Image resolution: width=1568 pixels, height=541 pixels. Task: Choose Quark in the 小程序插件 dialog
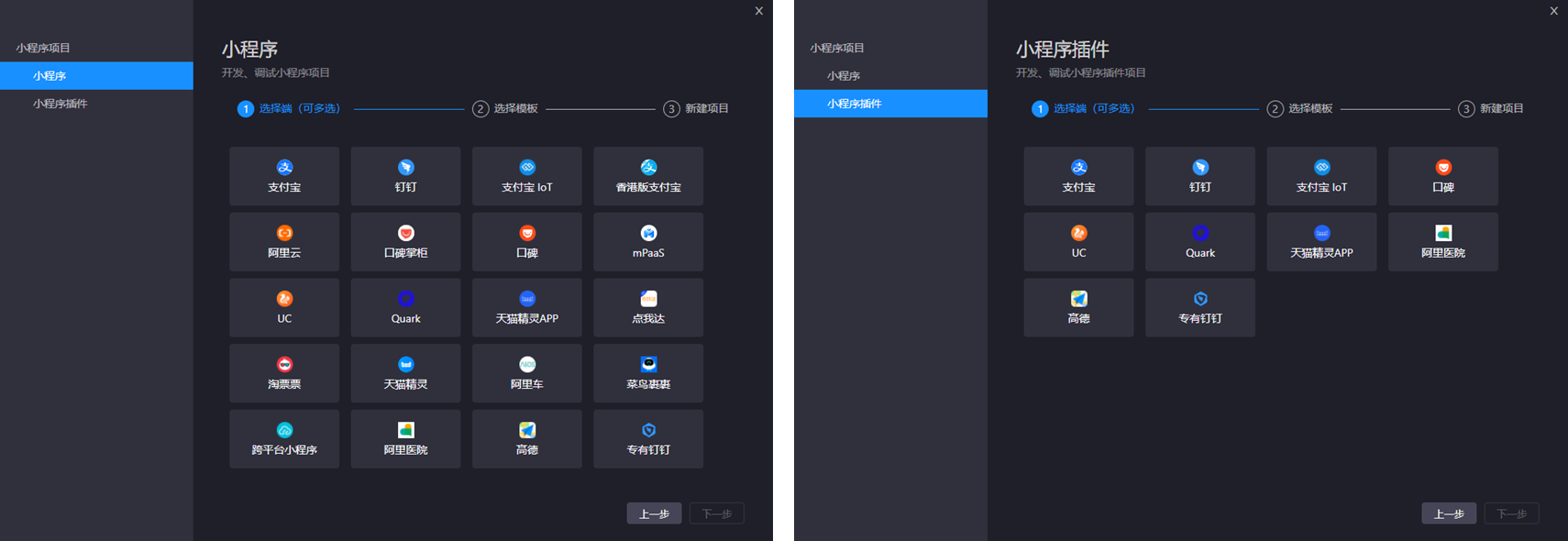(x=1200, y=242)
